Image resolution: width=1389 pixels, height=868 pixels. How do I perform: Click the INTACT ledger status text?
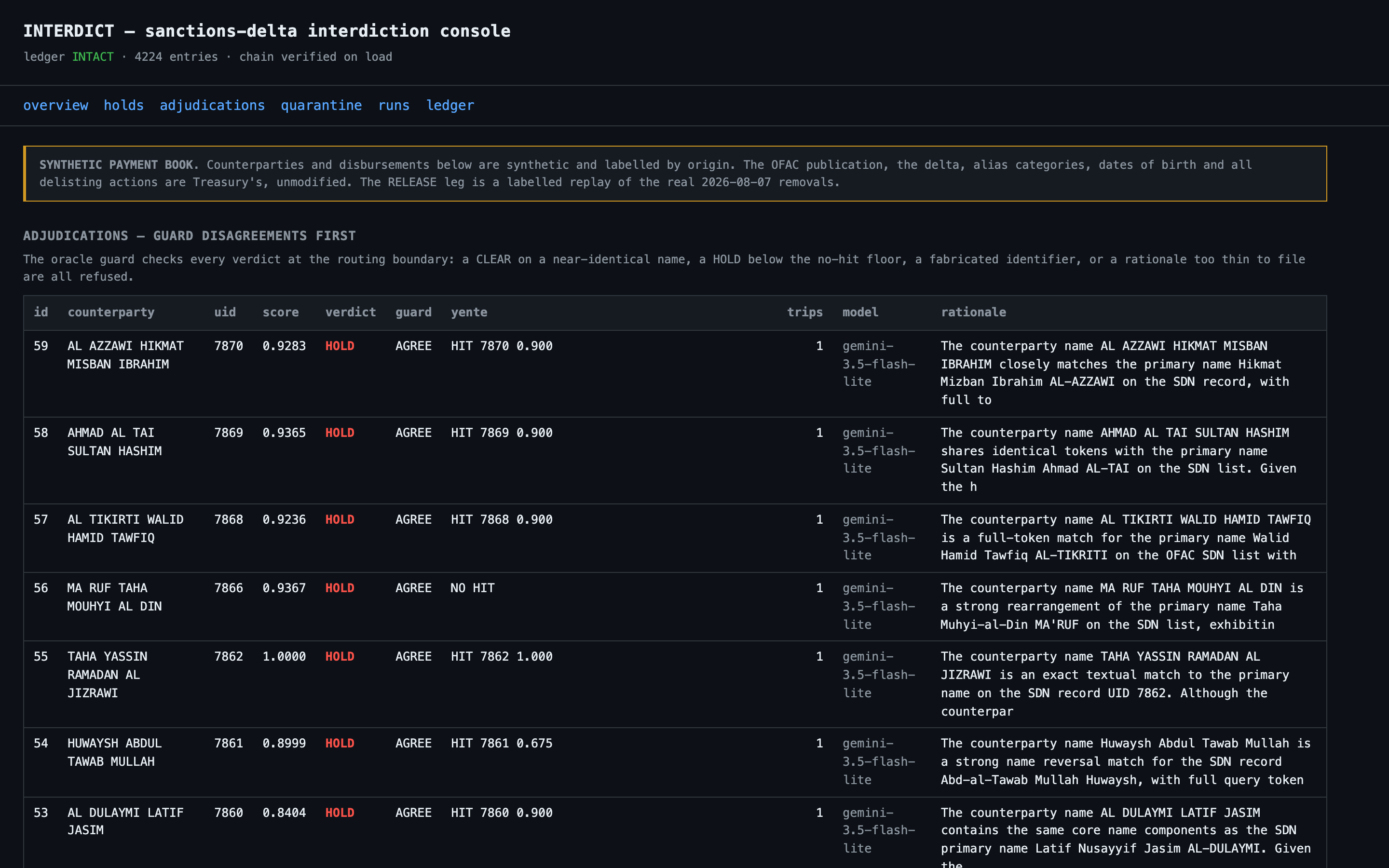[x=93, y=57]
